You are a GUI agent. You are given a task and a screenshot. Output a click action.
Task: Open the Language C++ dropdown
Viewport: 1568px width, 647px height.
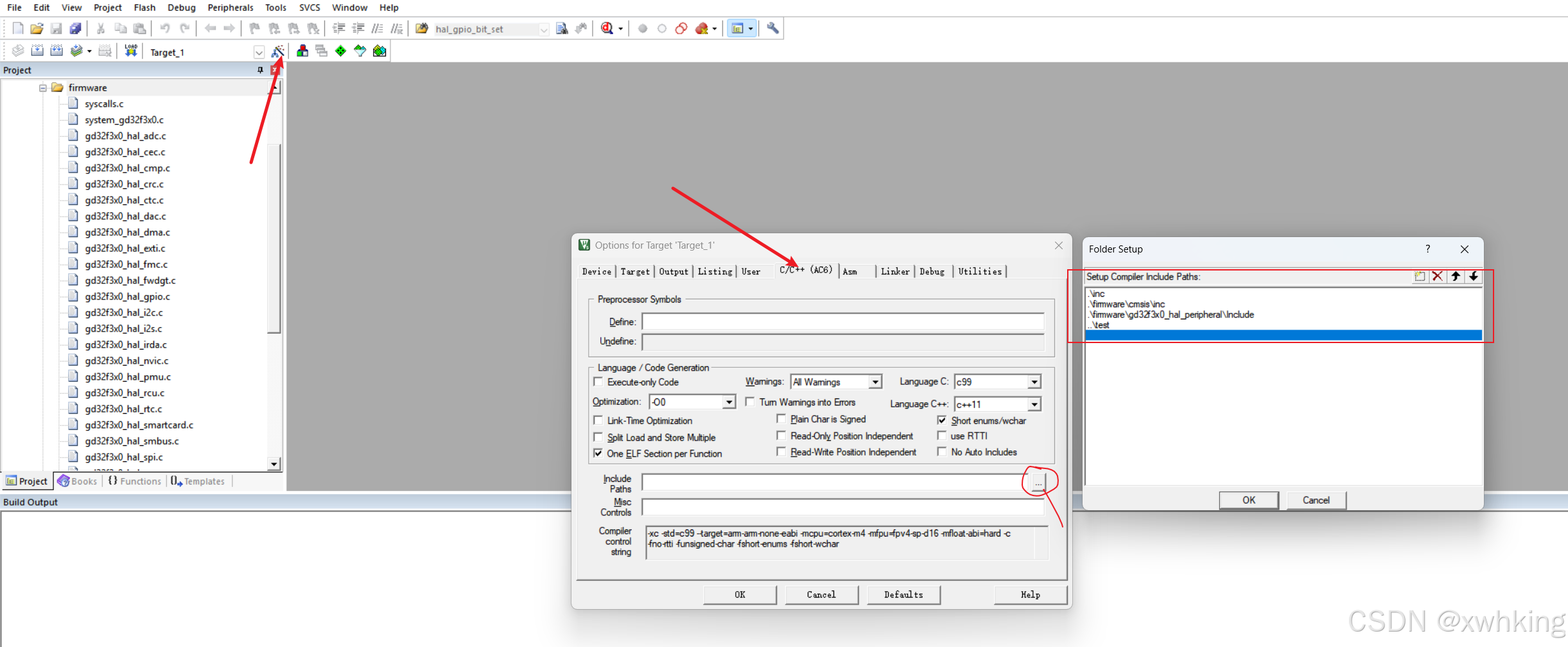tap(1034, 404)
